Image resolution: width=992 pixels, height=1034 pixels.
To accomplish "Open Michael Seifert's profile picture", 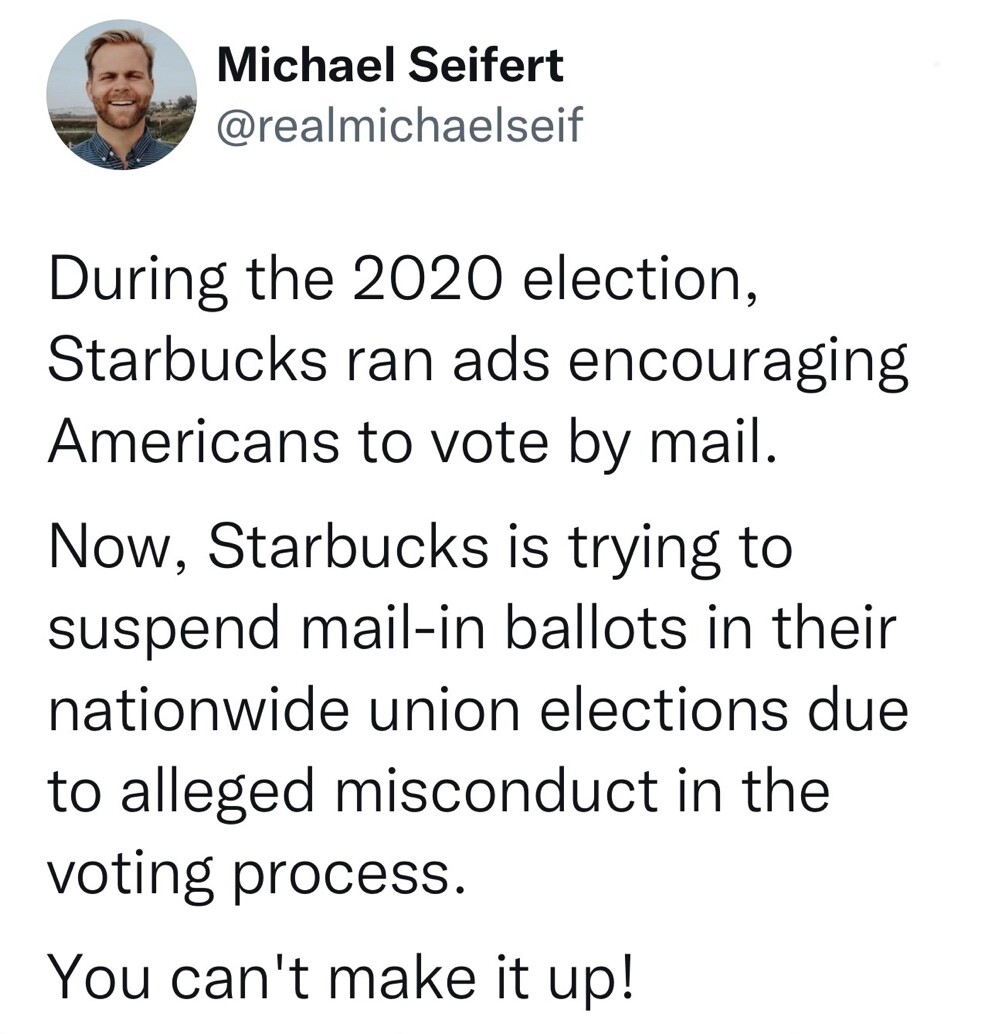I will (x=121, y=95).
